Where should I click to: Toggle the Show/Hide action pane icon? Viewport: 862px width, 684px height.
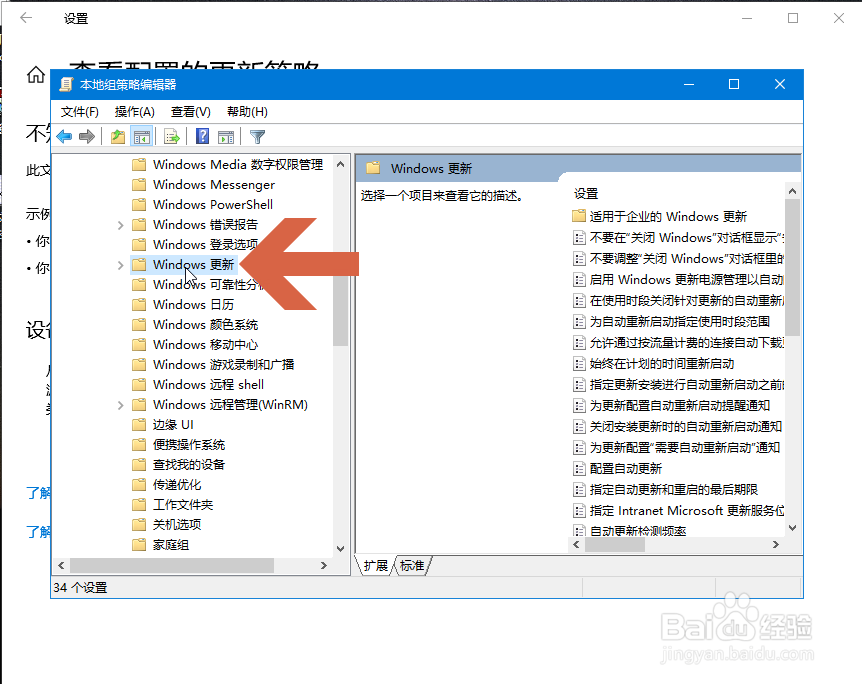click(226, 136)
